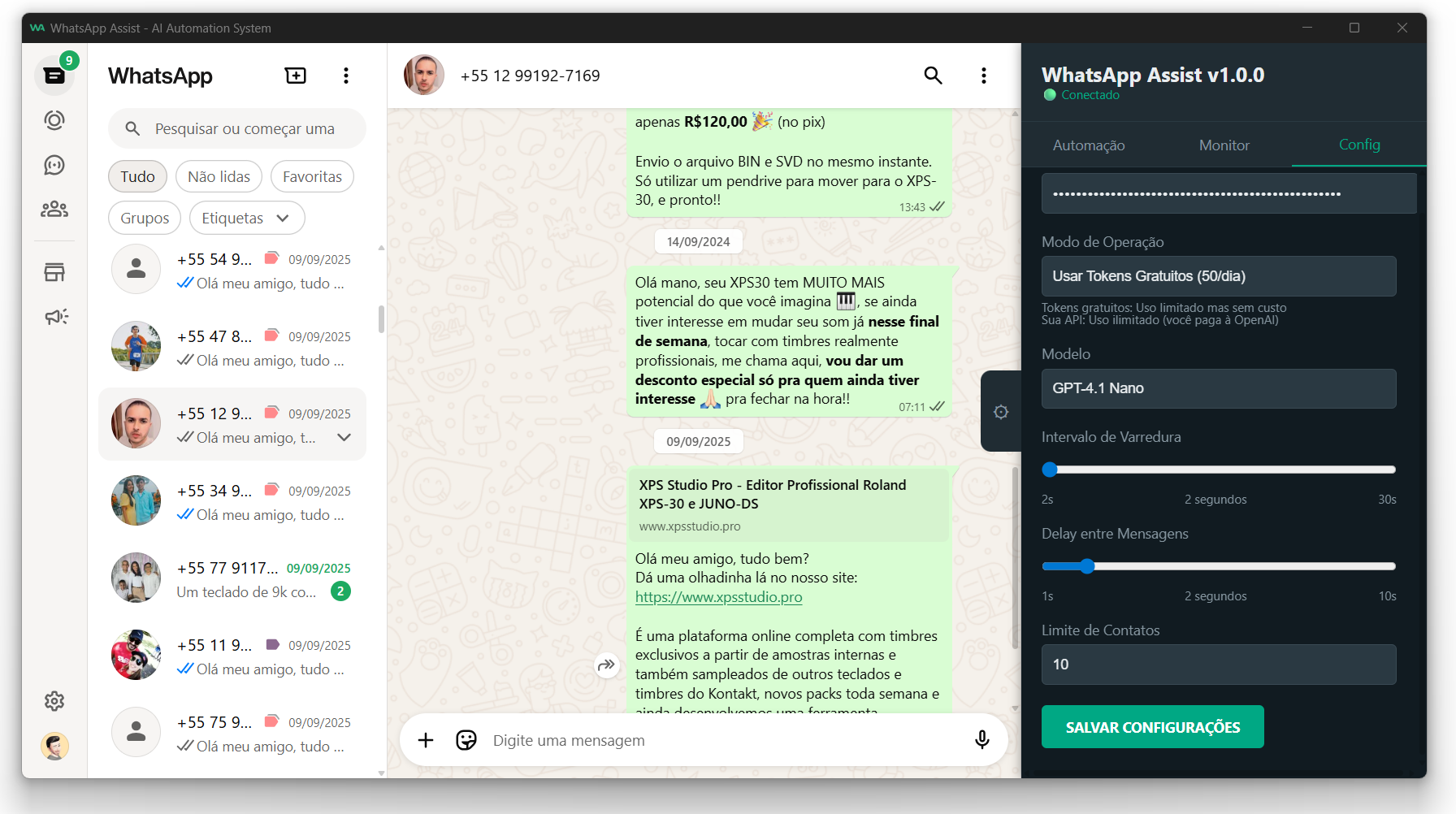This screenshot has width=1456, height=814.
Task: Click the search icon in chat header
Action: (933, 76)
